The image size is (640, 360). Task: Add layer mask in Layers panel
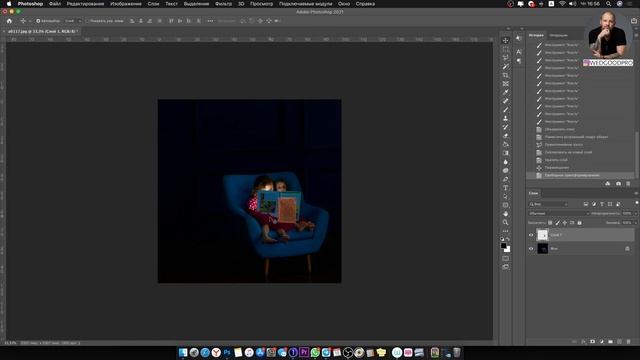(x=592, y=342)
